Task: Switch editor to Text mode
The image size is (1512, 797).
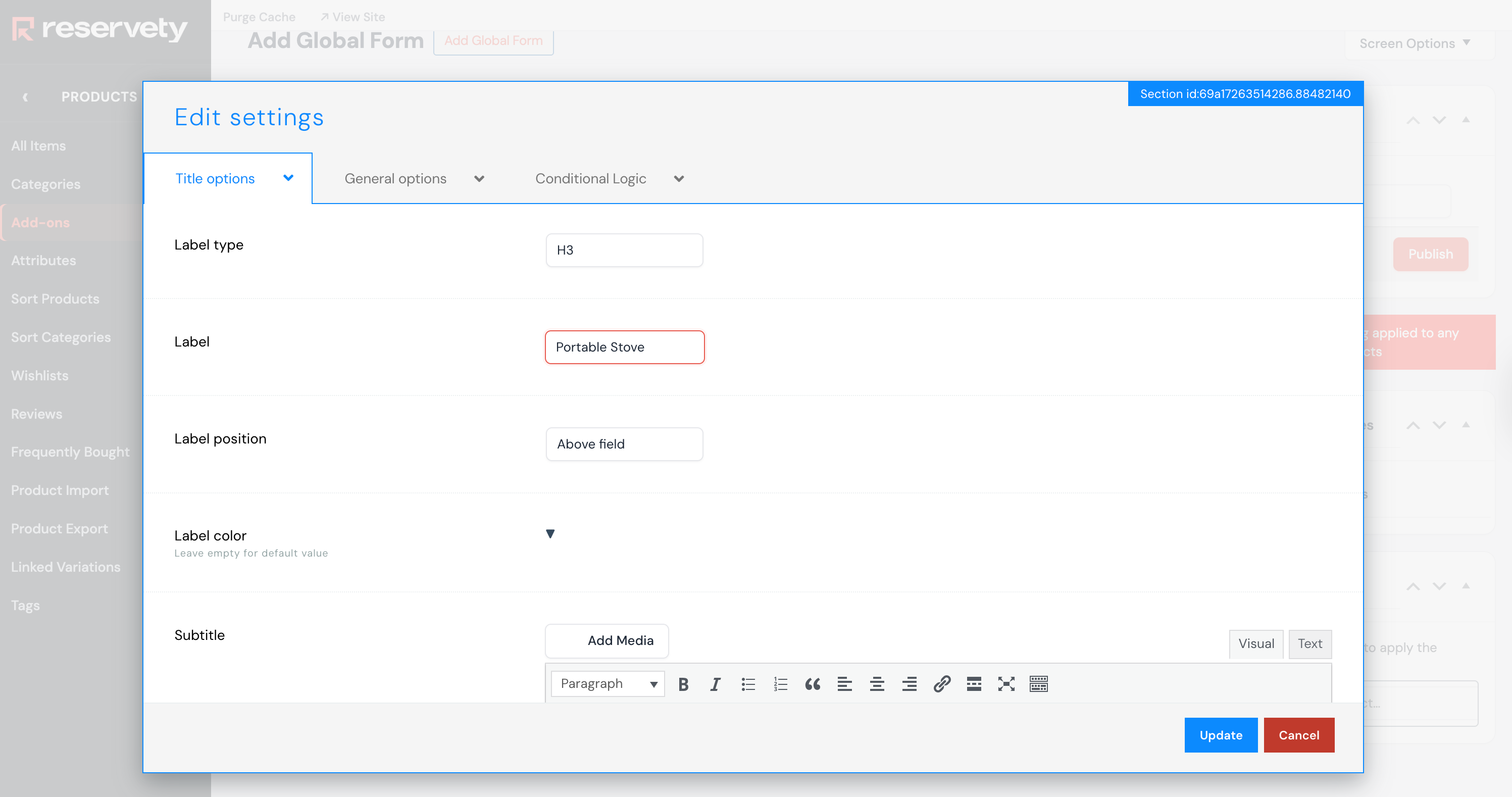Action: pyautogui.click(x=1309, y=644)
